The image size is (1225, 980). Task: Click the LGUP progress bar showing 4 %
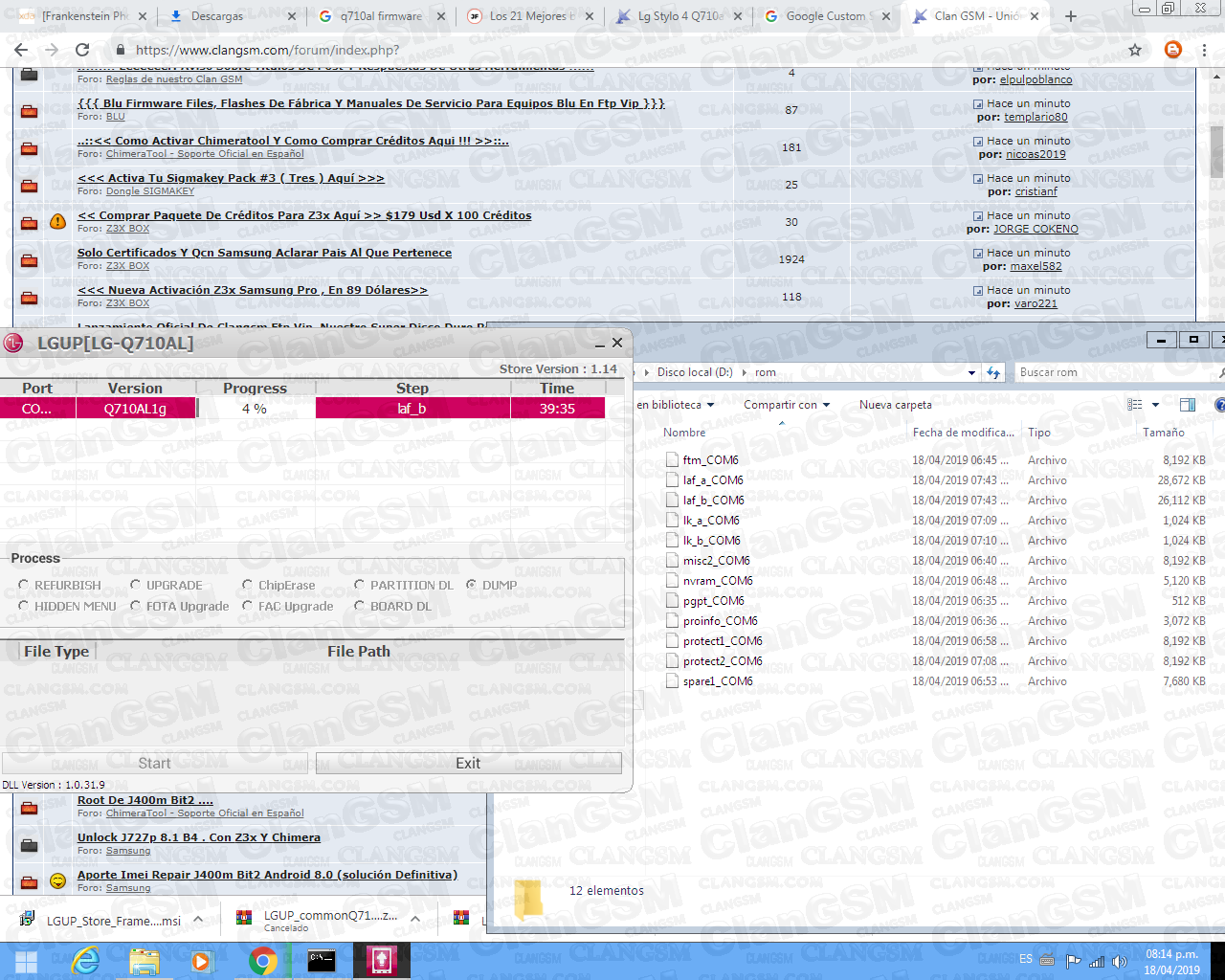point(256,409)
